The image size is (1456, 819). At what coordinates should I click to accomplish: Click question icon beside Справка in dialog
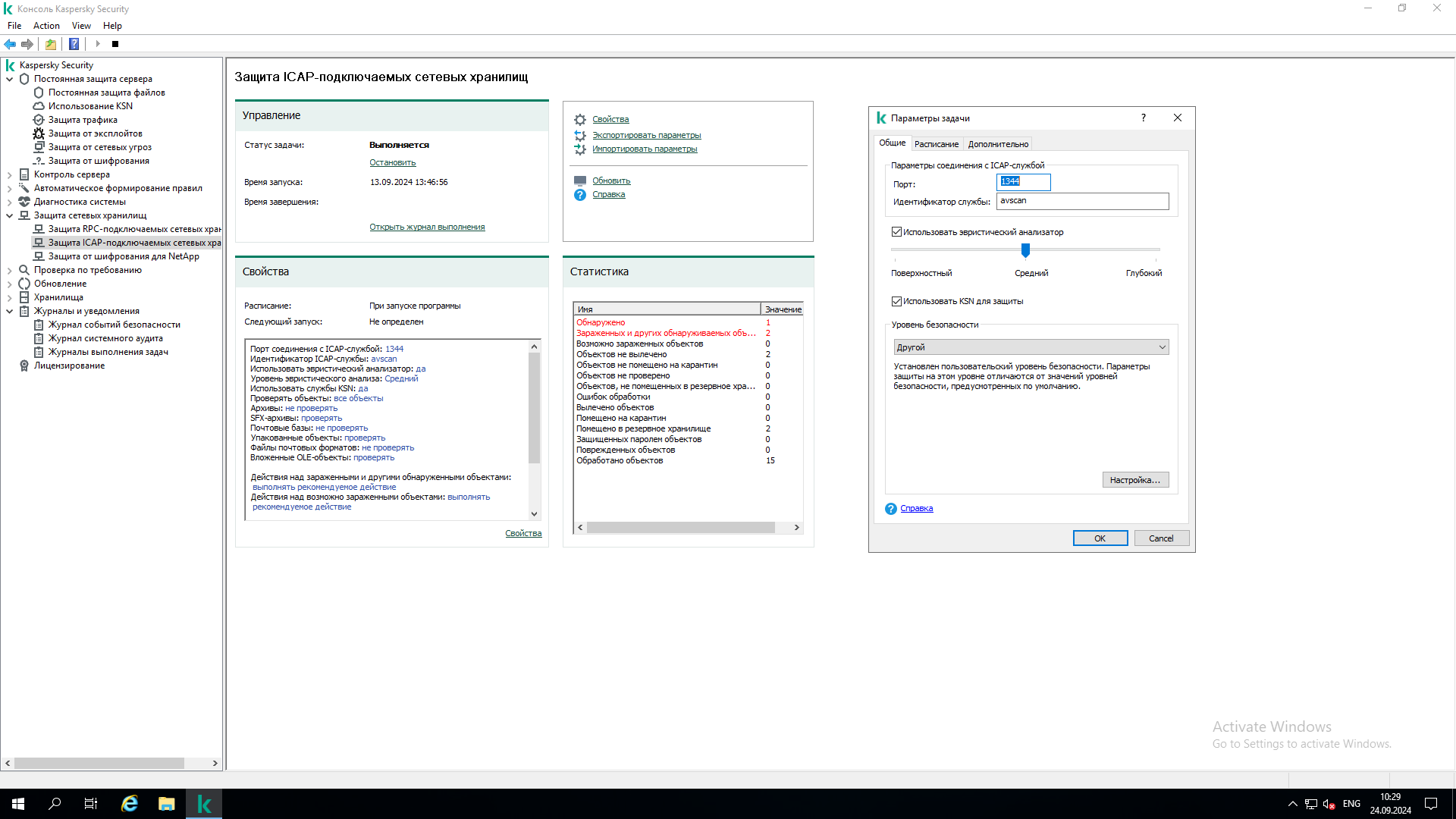(891, 509)
